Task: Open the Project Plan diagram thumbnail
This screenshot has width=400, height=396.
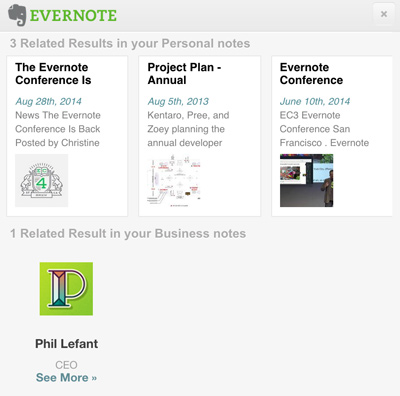Action: coord(174,180)
